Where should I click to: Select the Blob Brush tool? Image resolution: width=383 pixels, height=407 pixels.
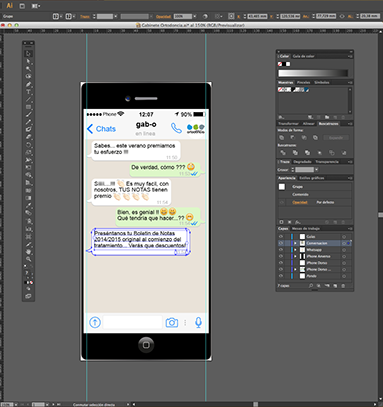click(28, 129)
